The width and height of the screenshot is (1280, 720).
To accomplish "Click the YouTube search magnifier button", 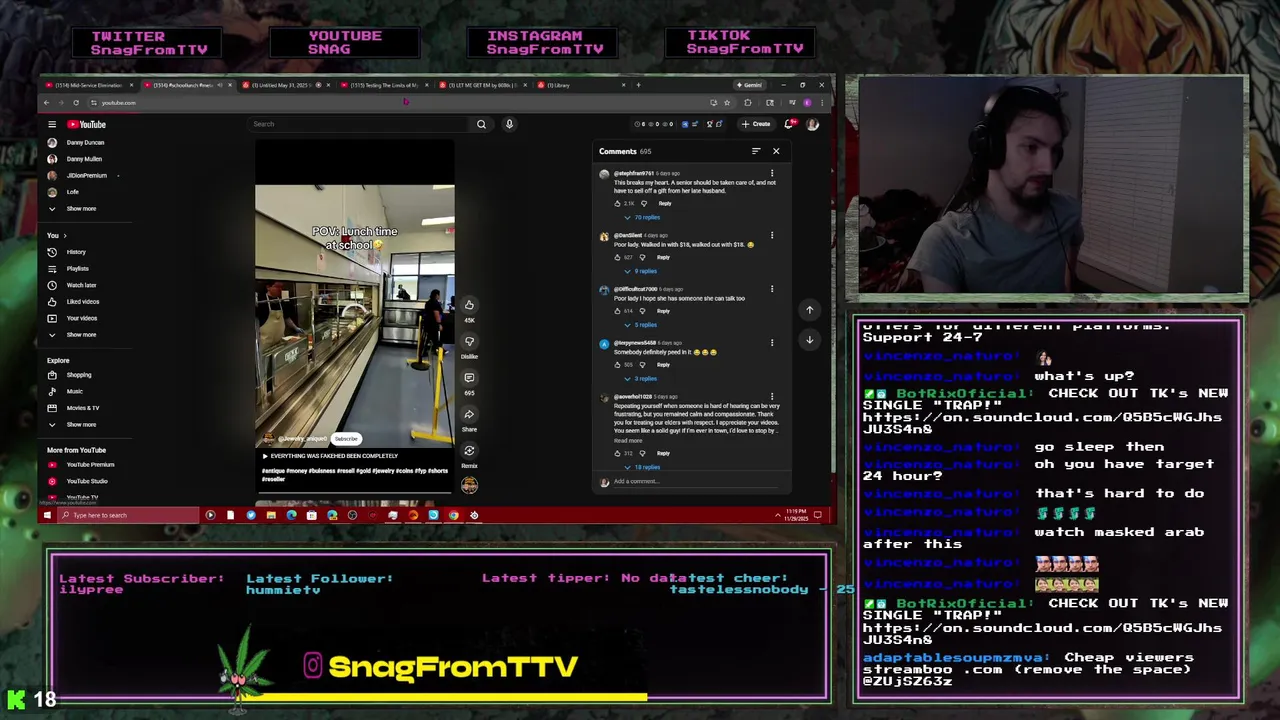I will (481, 124).
